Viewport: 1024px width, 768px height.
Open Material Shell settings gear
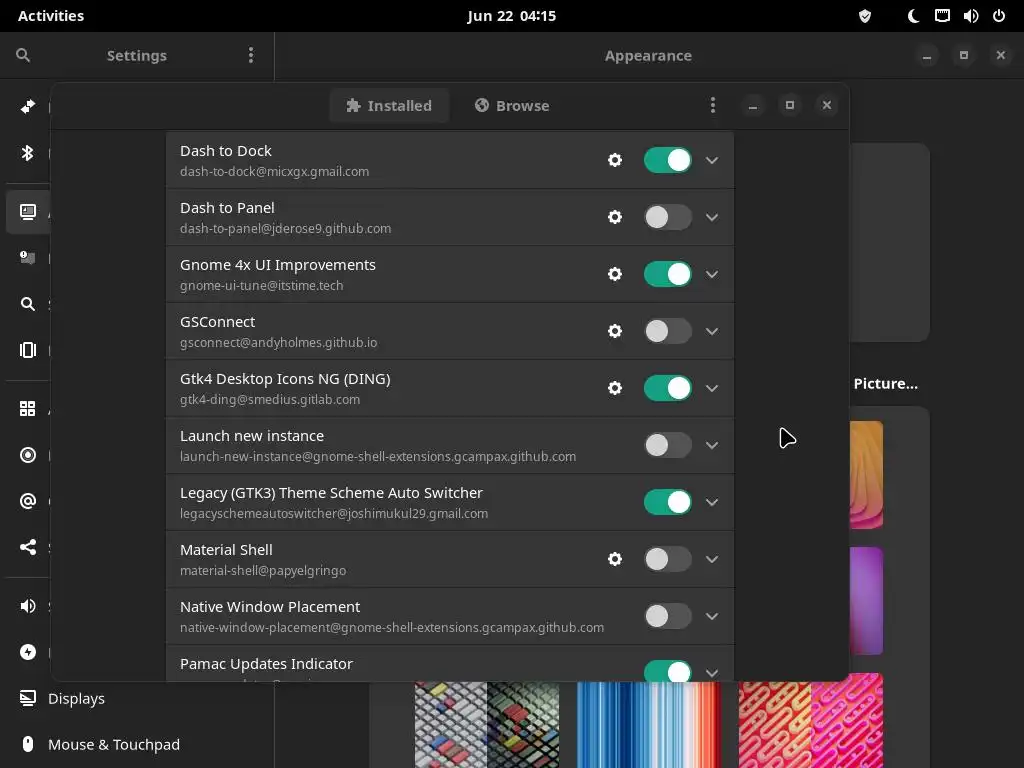click(615, 559)
